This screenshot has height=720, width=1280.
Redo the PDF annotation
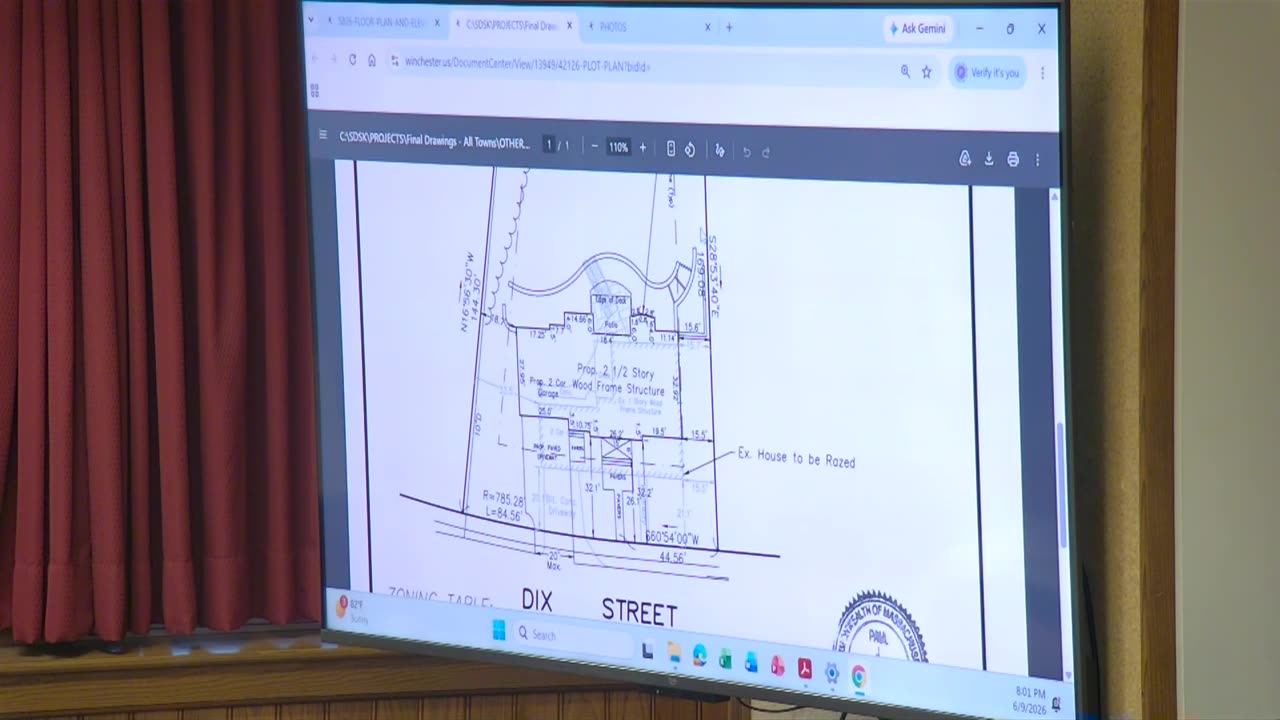(x=766, y=152)
